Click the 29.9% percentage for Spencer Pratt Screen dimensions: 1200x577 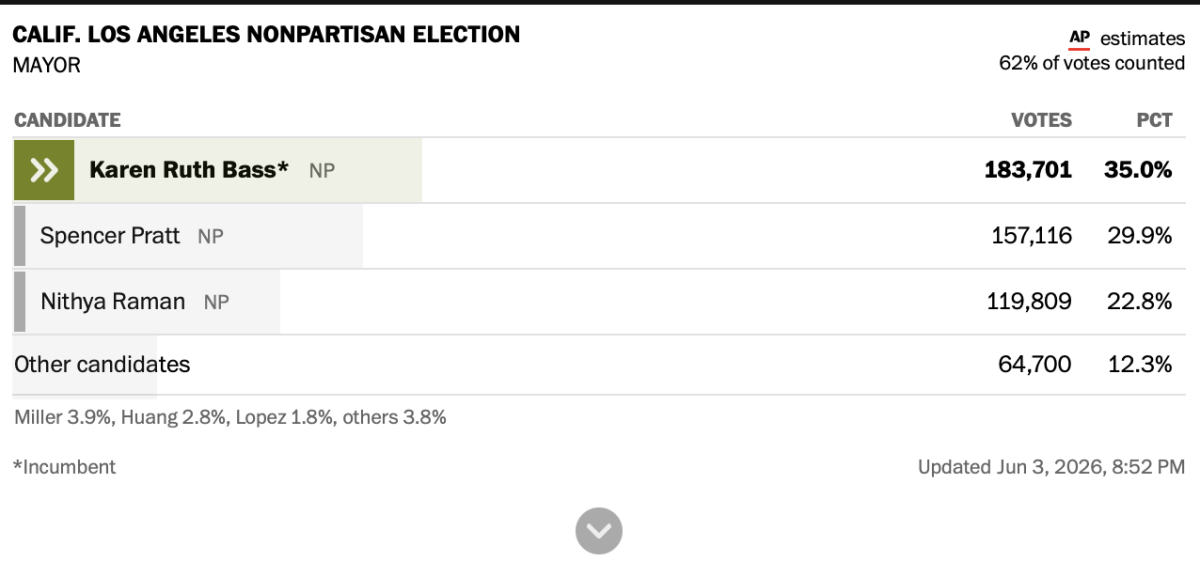tap(1139, 236)
